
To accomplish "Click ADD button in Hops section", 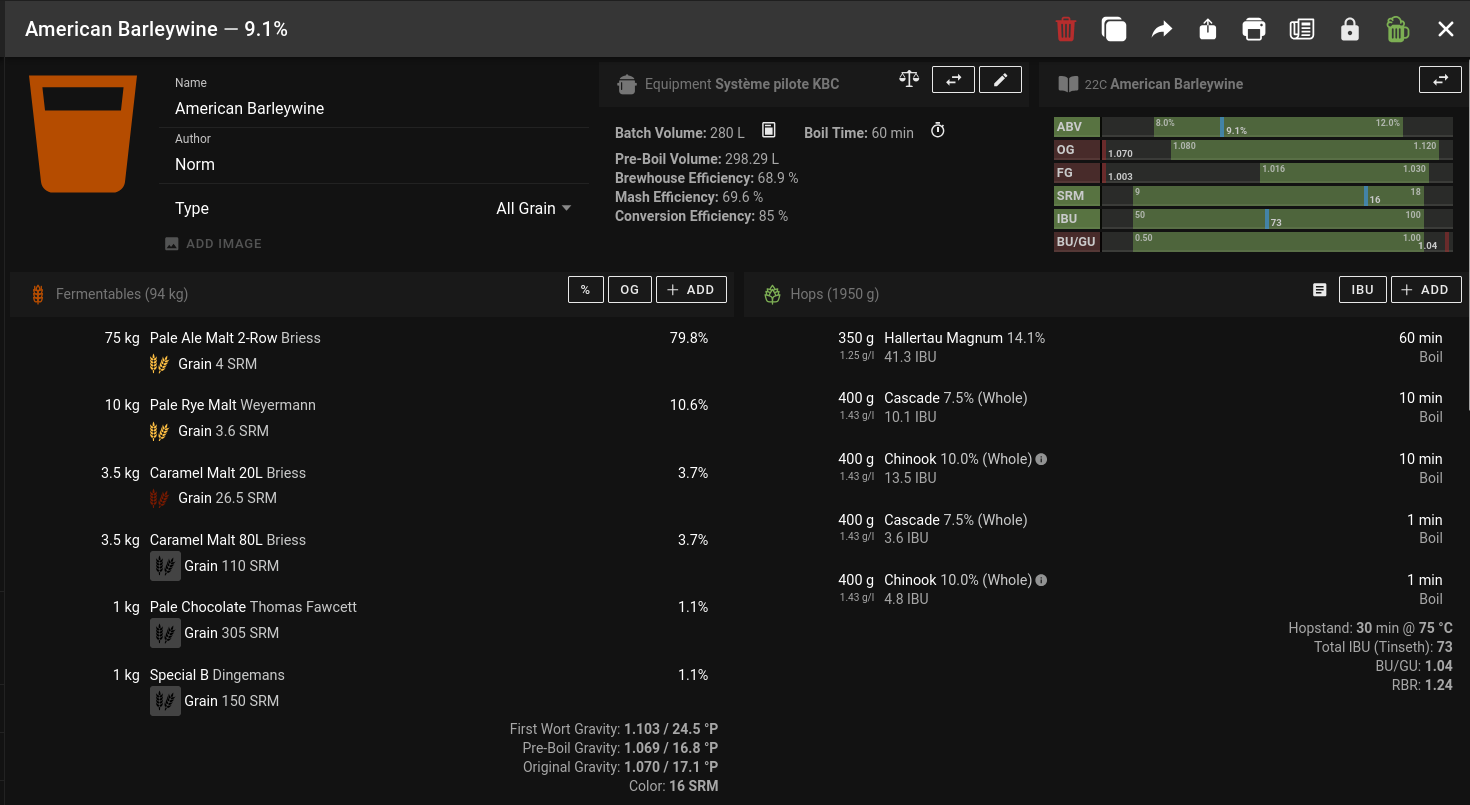I will [1424, 290].
